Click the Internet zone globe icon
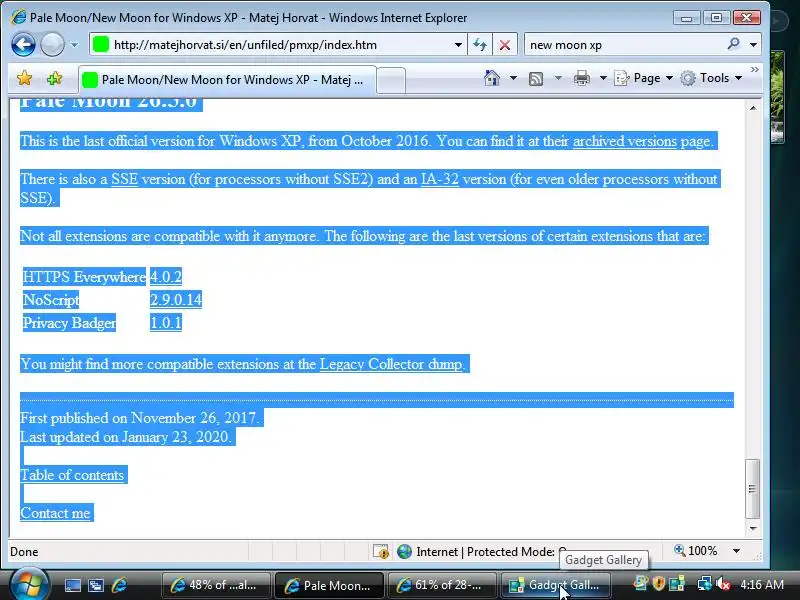The image size is (800, 600). tap(404, 552)
